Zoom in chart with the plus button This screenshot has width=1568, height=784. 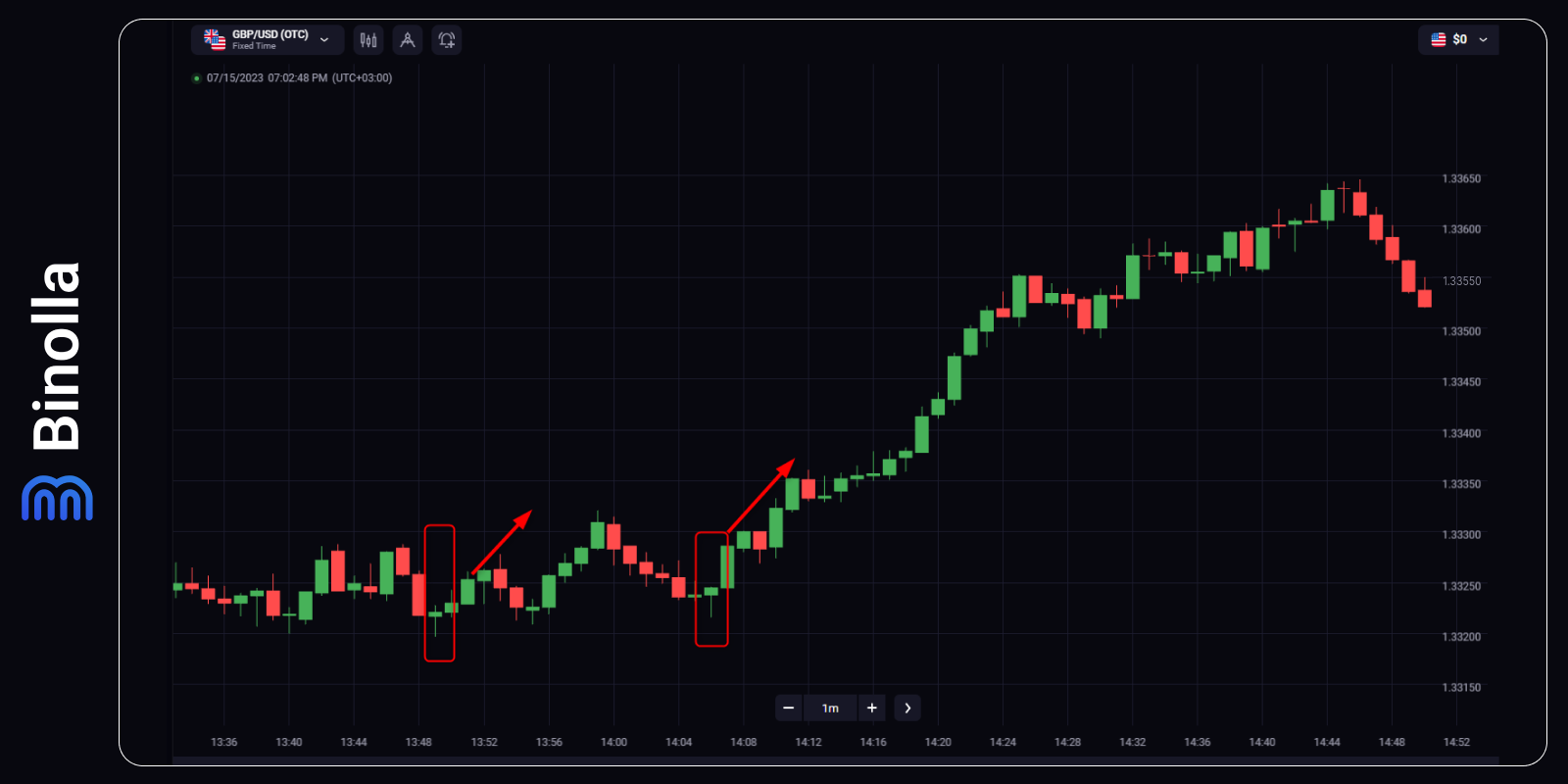click(x=871, y=708)
